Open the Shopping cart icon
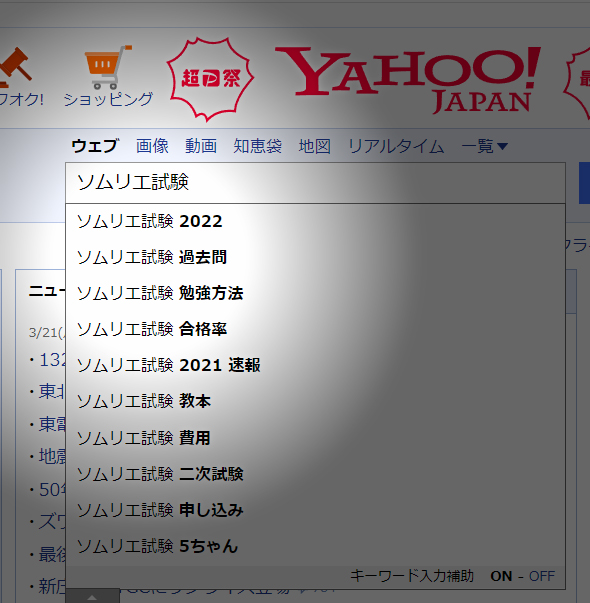The image size is (590, 603). (108, 67)
